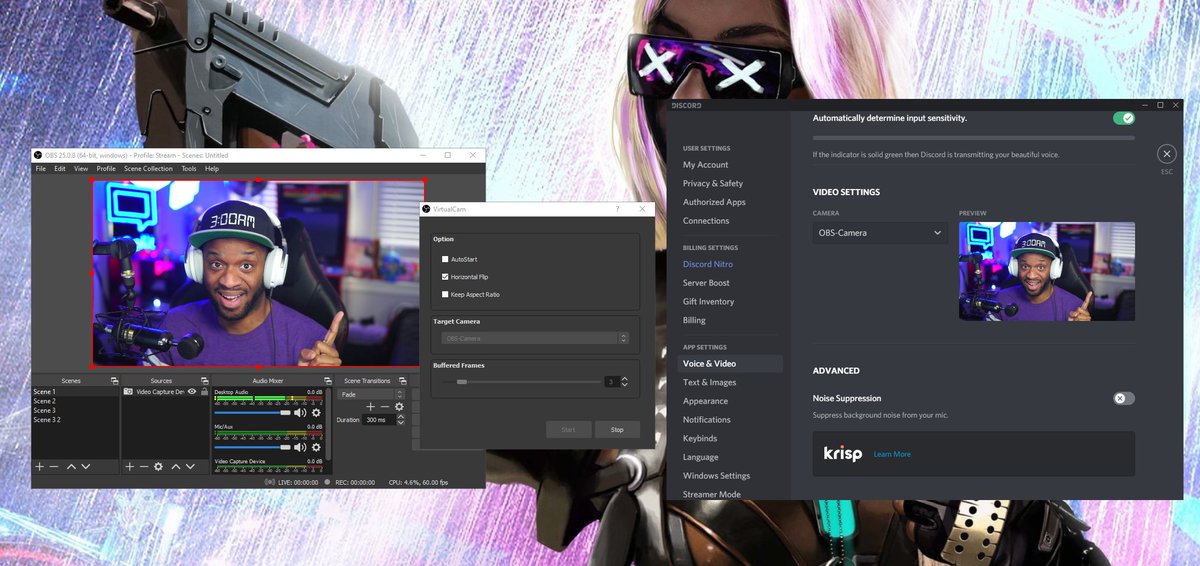Adjust Buffered Frames slider in VirtualCam
Screen dimensions: 1200x566
[520, 381]
